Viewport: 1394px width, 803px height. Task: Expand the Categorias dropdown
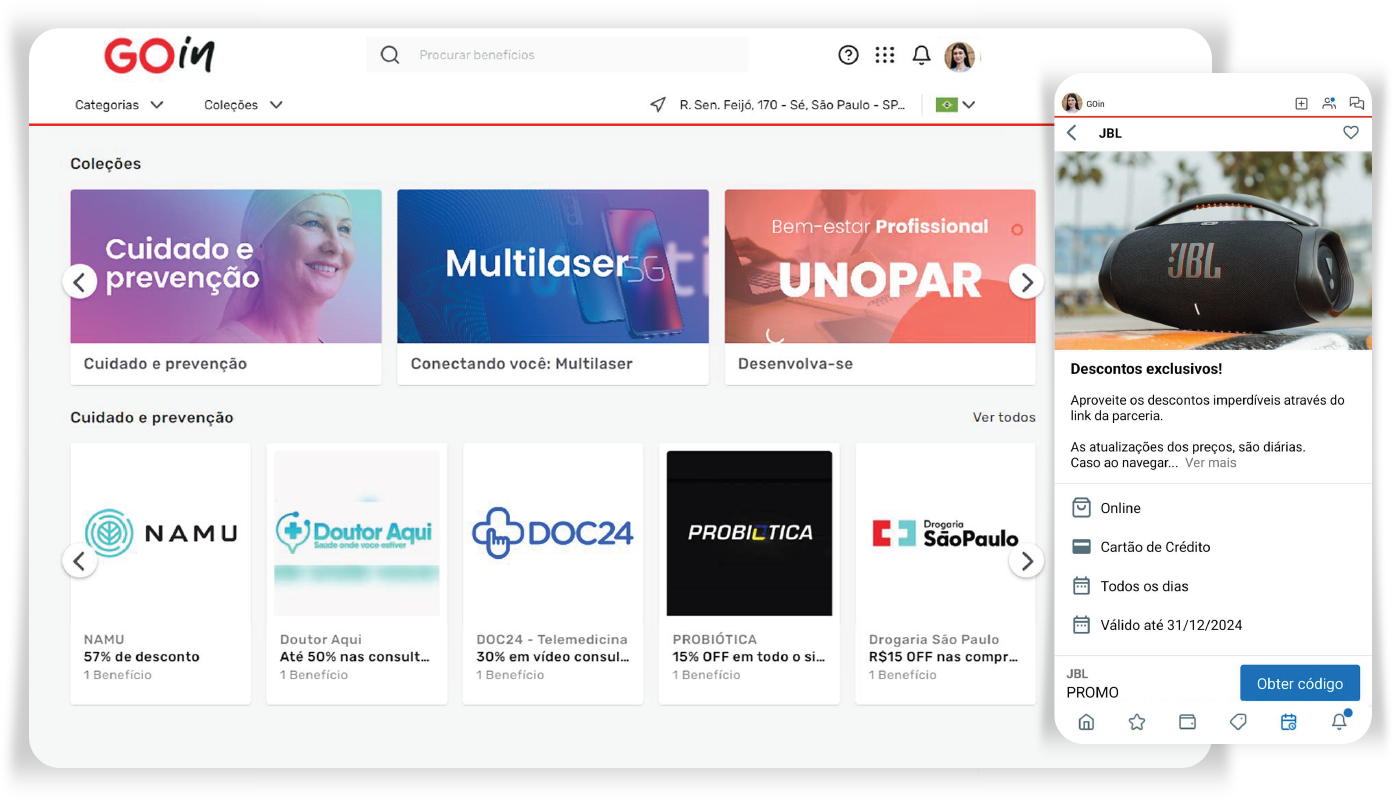[119, 105]
